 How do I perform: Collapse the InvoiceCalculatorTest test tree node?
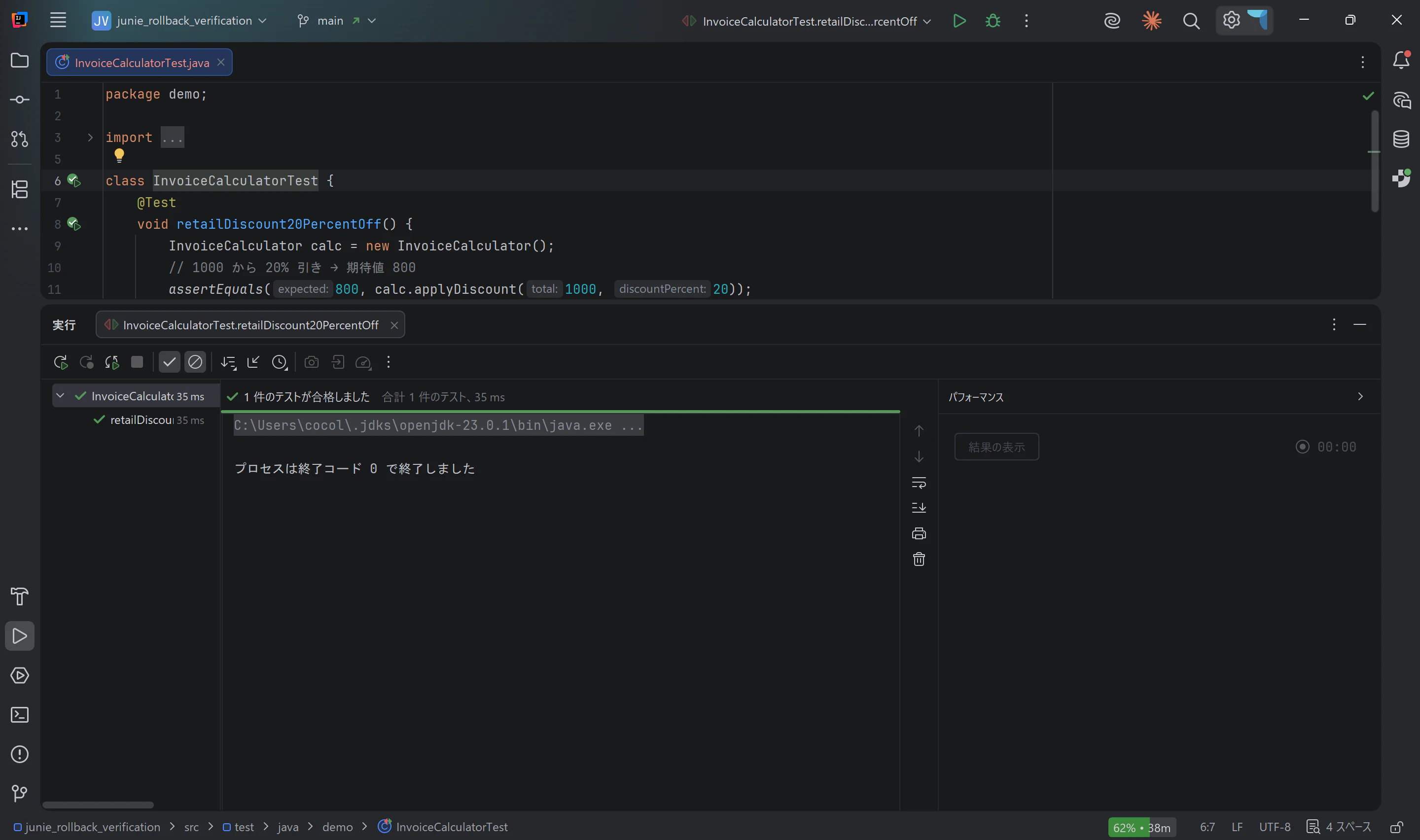[61, 396]
